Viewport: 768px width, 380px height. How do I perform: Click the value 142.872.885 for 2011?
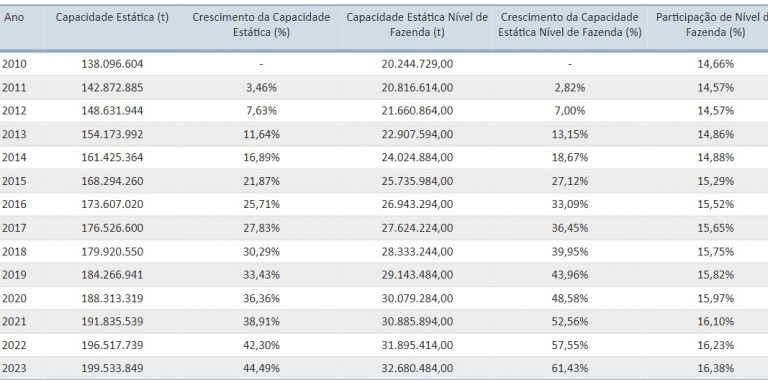pyautogui.click(x=112, y=88)
